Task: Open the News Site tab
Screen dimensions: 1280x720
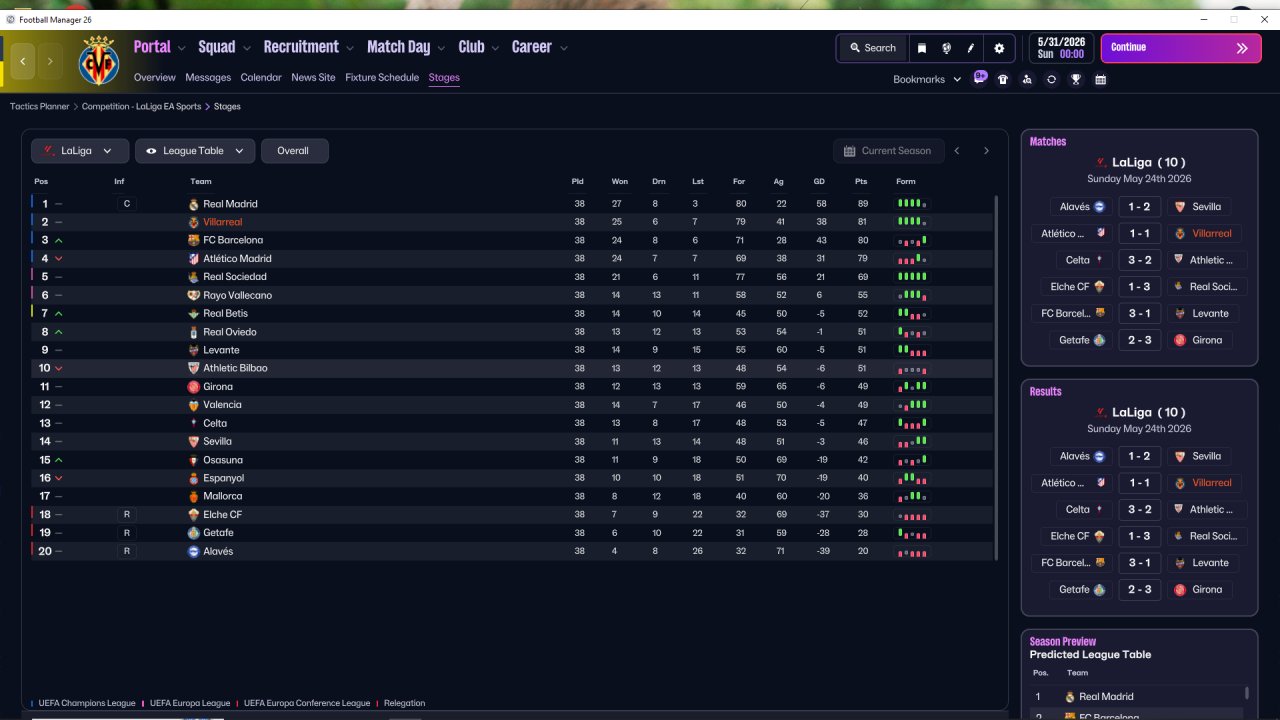Action: click(313, 77)
